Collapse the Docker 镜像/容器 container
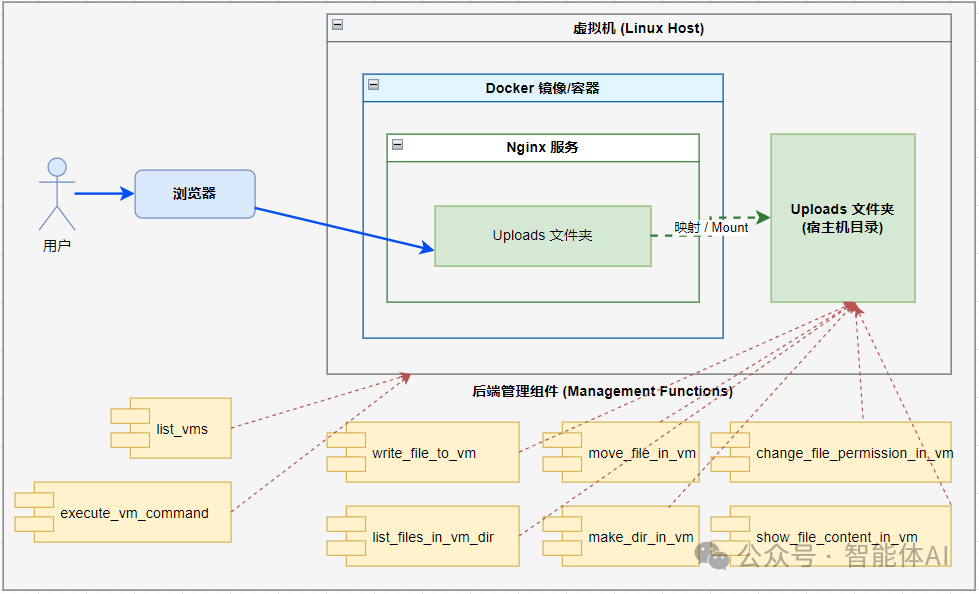 [372, 82]
